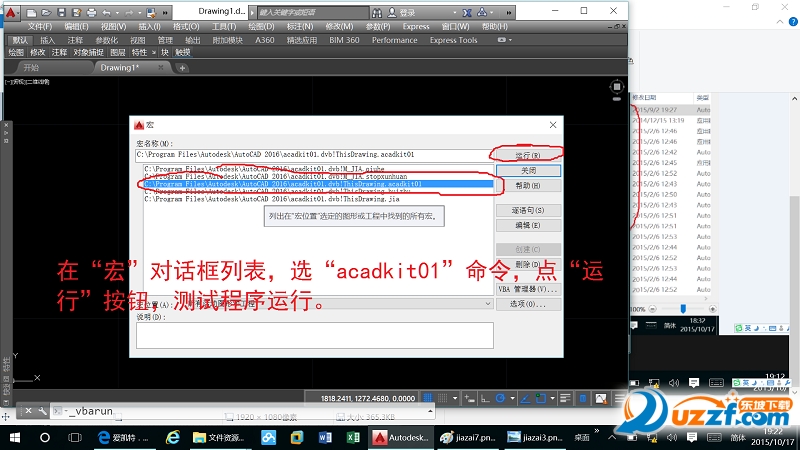Toggle dynamic input icon in status bar

[x=469, y=398]
